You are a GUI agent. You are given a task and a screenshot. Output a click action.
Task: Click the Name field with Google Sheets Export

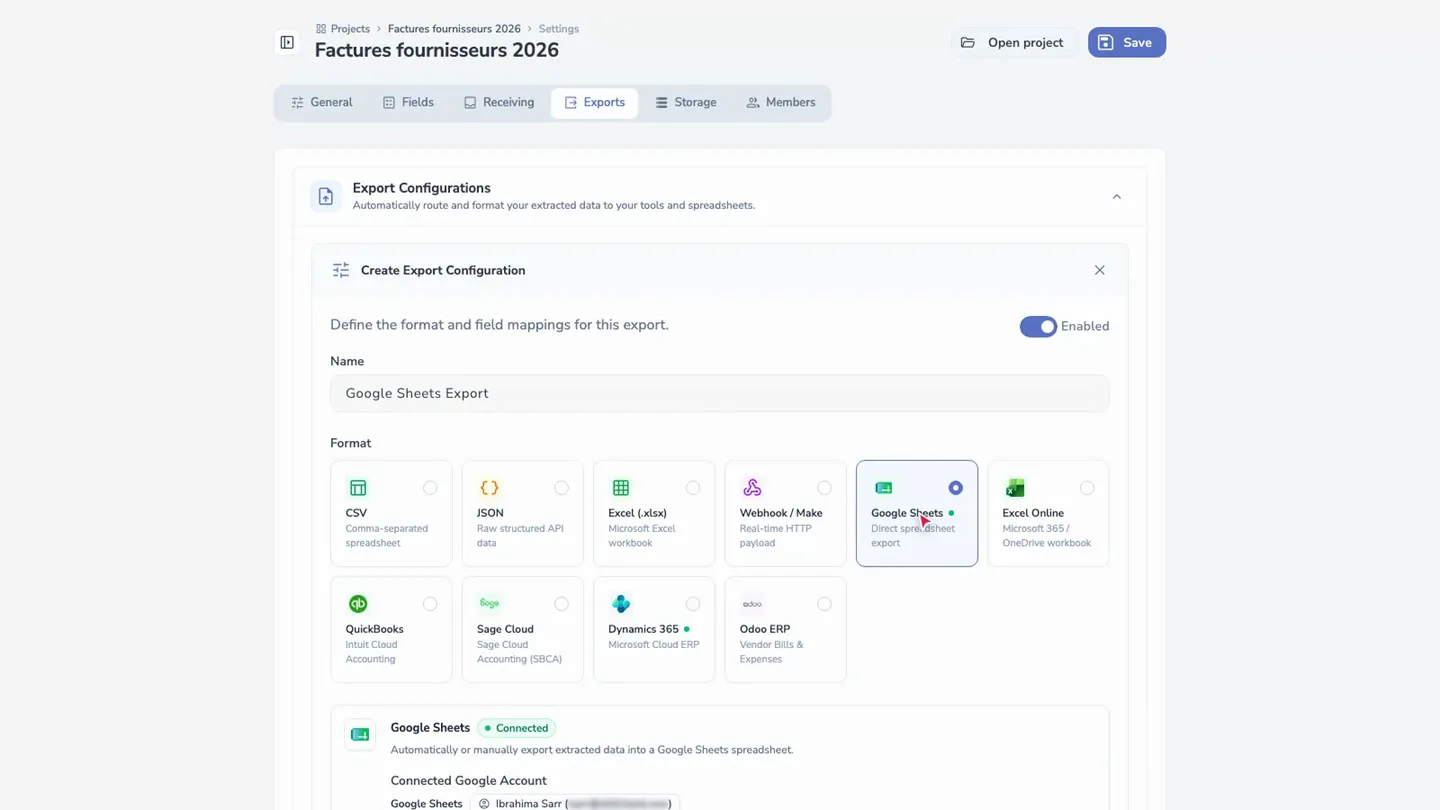(x=719, y=394)
